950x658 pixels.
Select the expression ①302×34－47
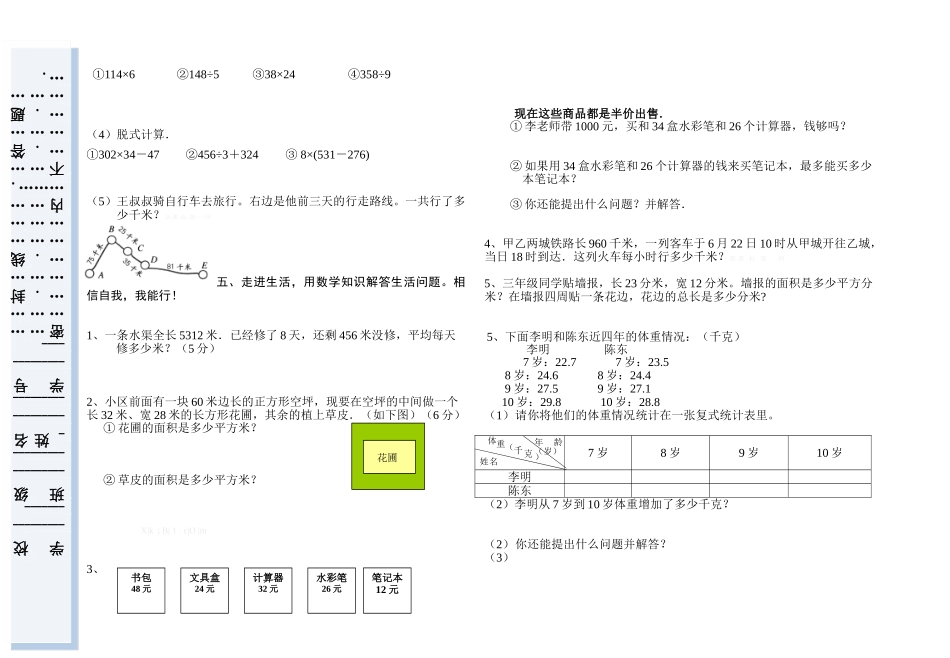[x=124, y=155]
